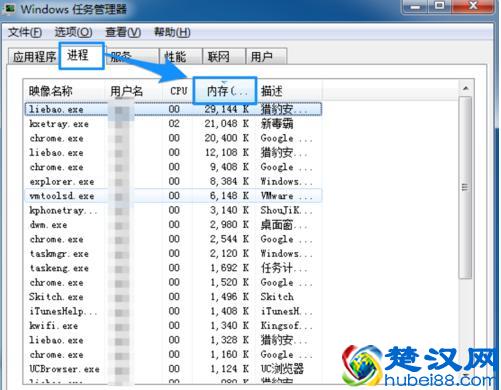Click the Kingsof description cell
The width and height of the screenshot is (501, 390).
click(x=287, y=326)
